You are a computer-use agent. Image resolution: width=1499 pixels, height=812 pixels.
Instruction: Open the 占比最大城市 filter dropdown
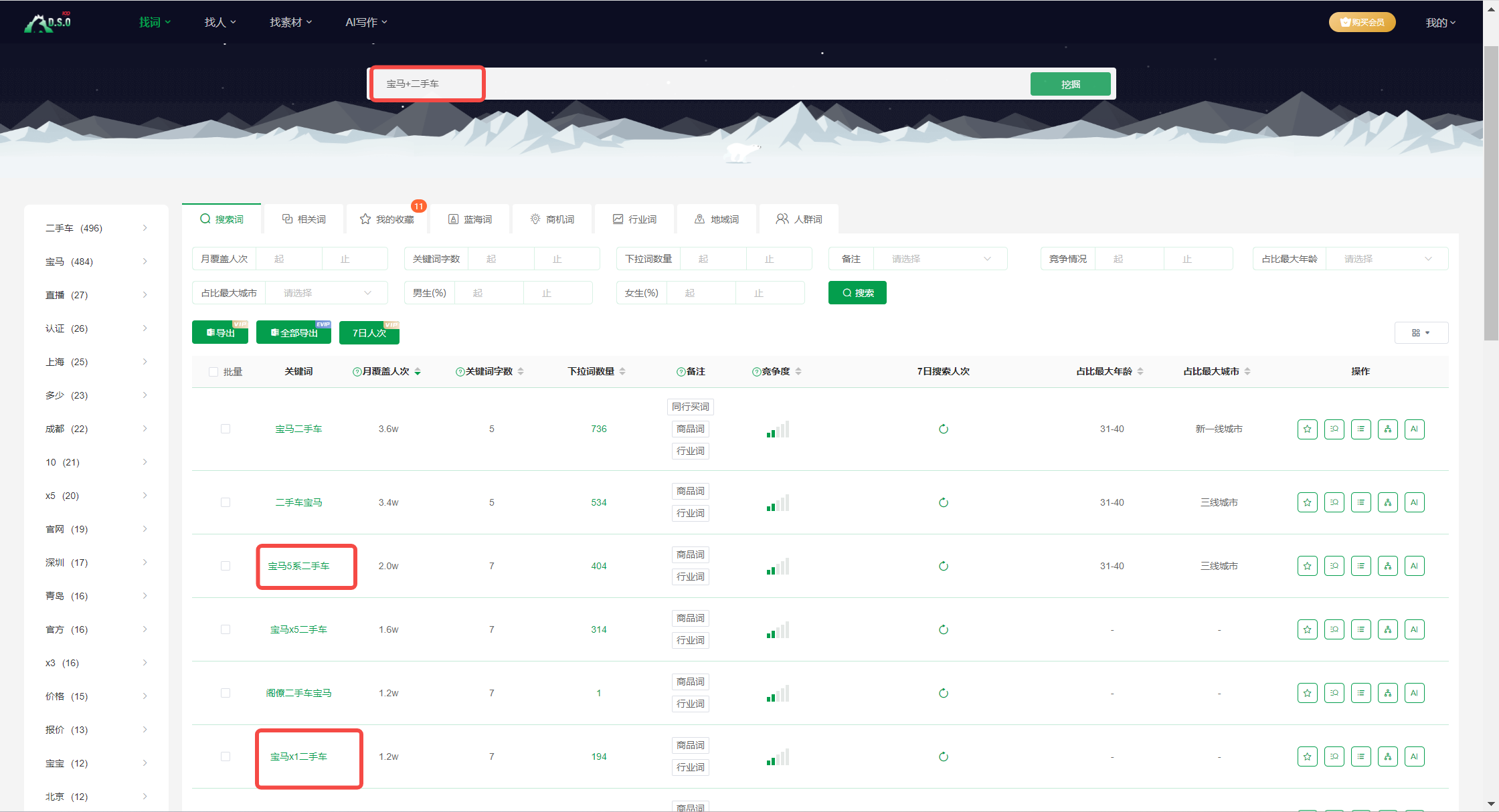(327, 293)
